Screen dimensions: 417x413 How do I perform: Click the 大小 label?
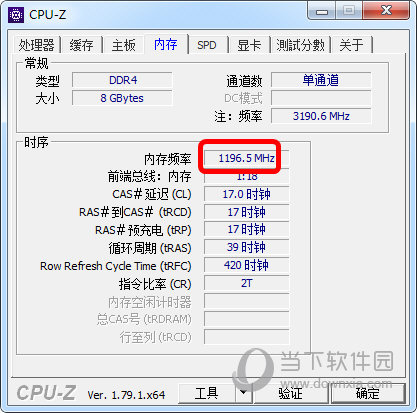pos(48,99)
